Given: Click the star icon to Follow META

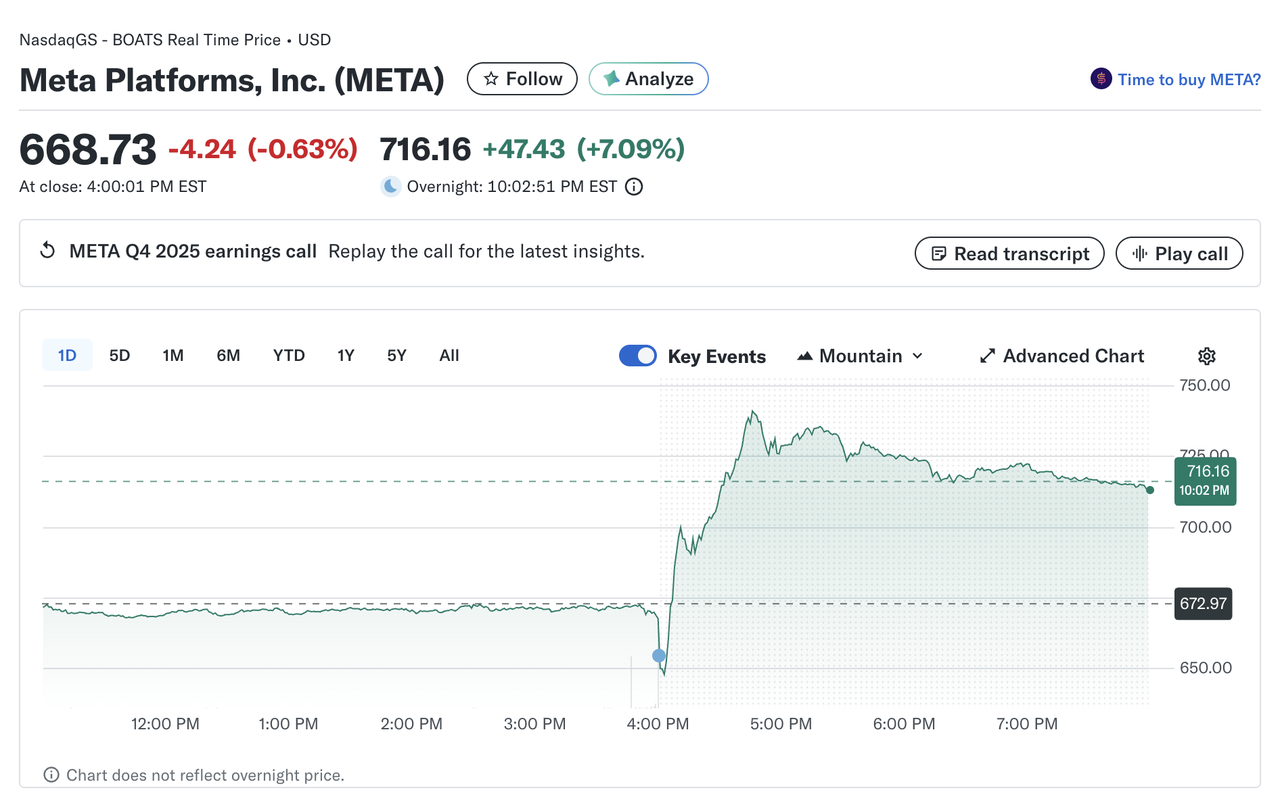Looking at the screenshot, I should point(492,78).
